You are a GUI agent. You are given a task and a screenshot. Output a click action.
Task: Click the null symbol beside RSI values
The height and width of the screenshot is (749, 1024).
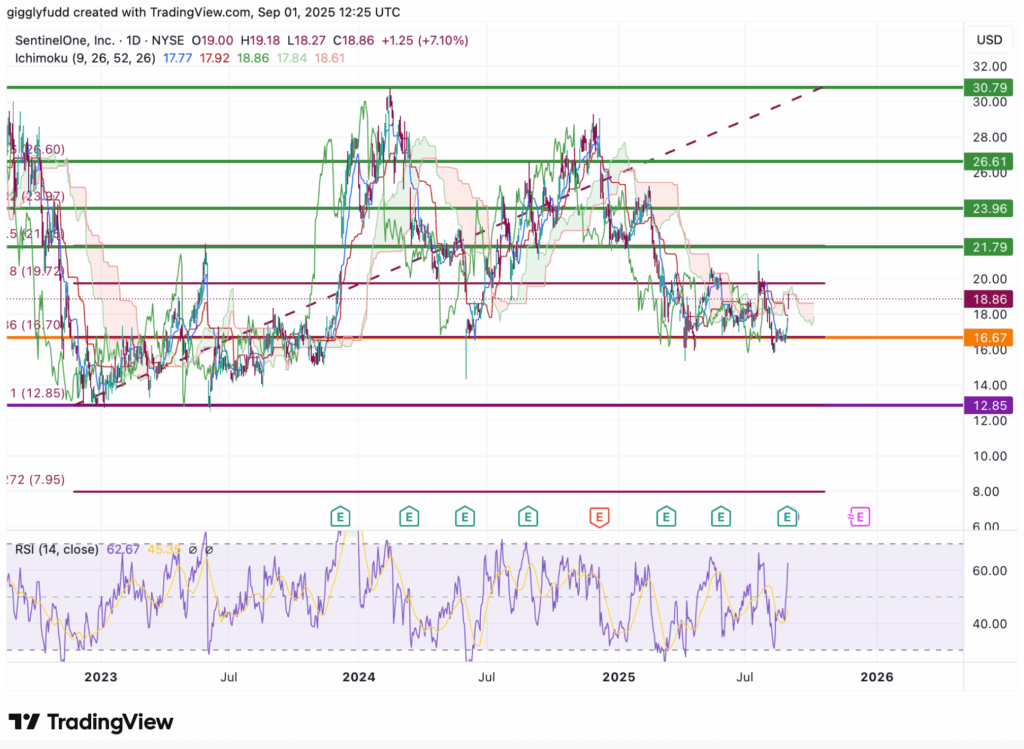(x=209, y=549)
